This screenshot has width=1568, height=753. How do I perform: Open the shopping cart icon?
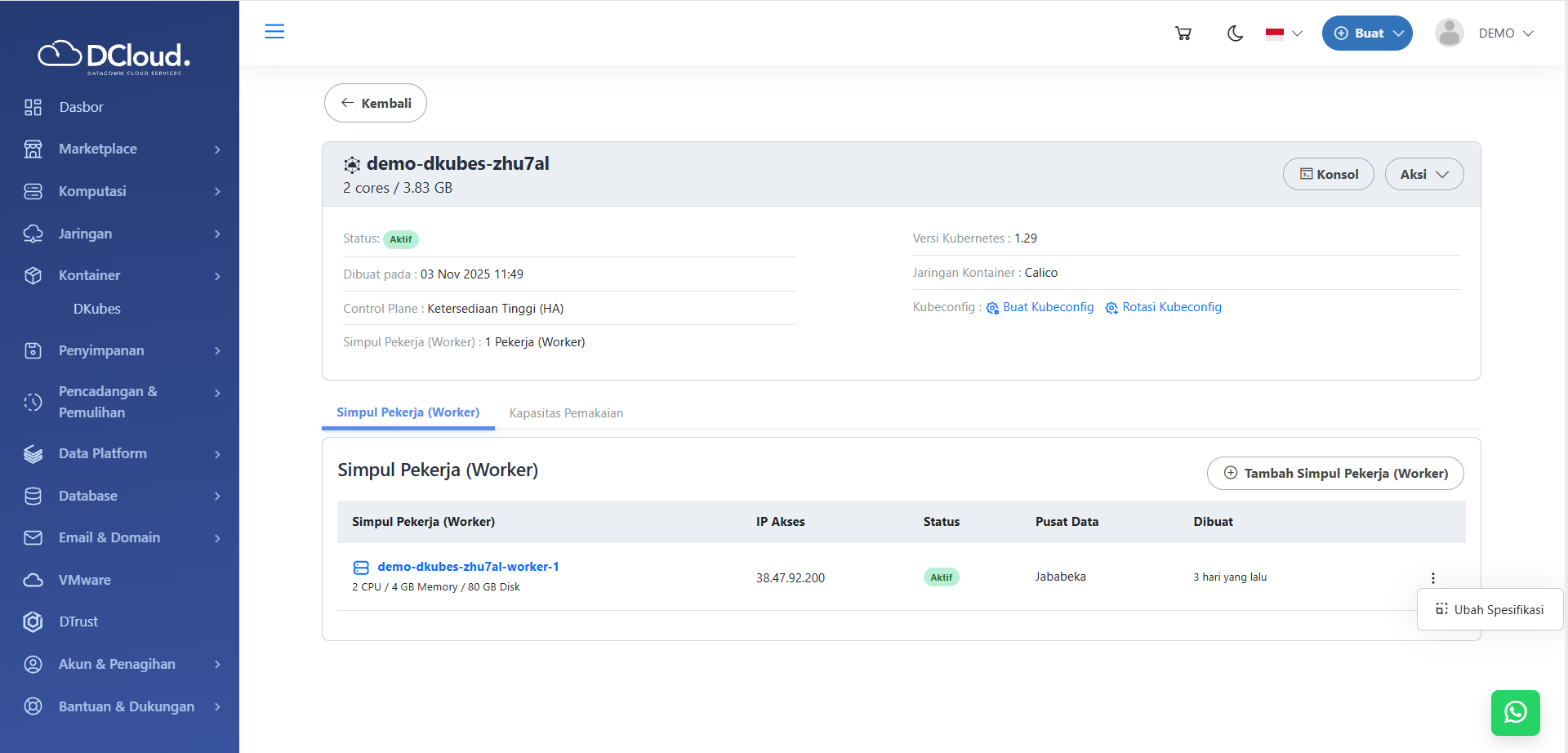pyautogui.click(x=1183, y=33)
